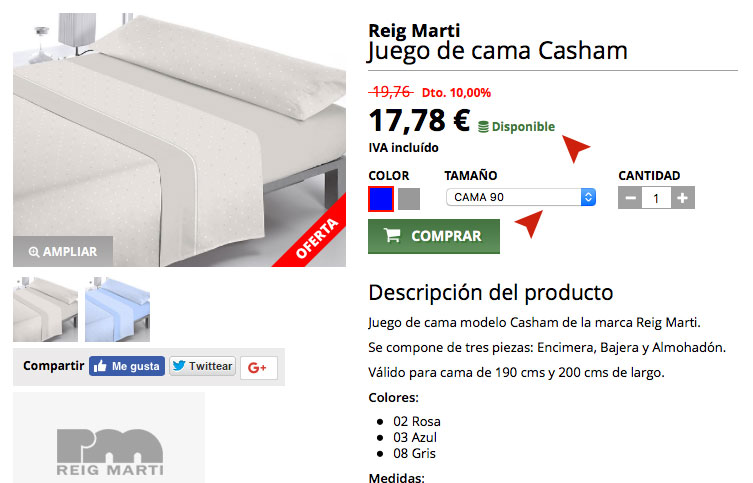Share via the Google Plus icon
753x483 pixels.
(x=258, y=368)
